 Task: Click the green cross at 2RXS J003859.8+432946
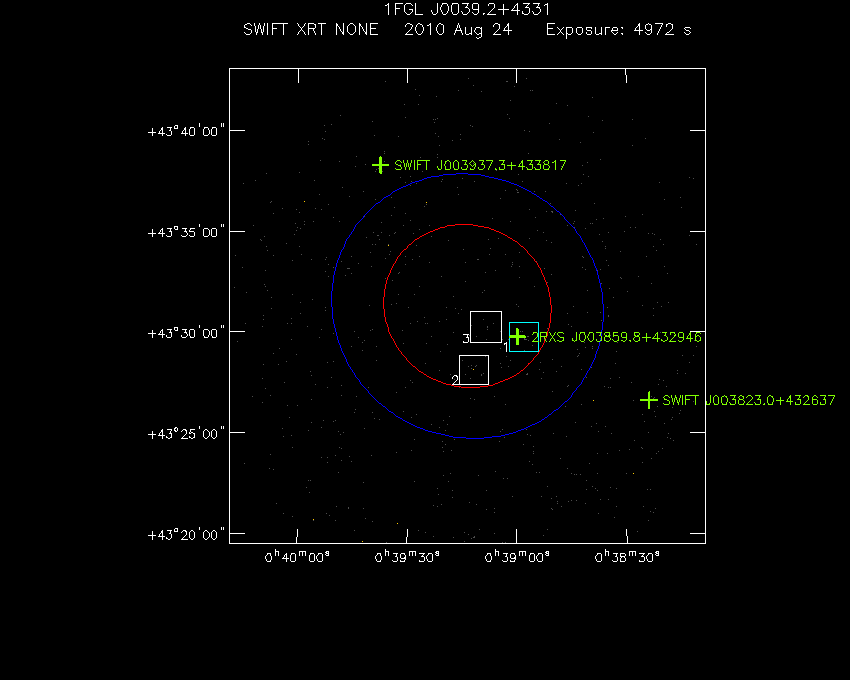tap(518, 337)
